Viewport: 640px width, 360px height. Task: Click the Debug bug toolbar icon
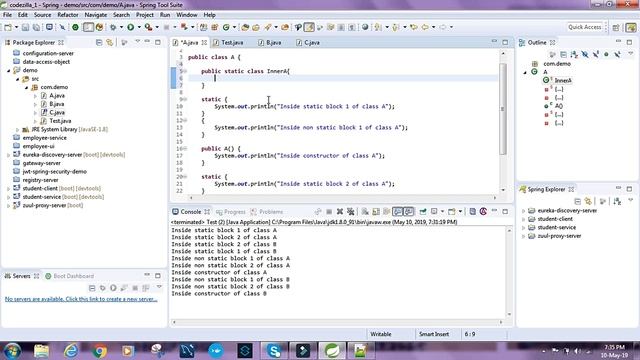[x=113, y=27]
